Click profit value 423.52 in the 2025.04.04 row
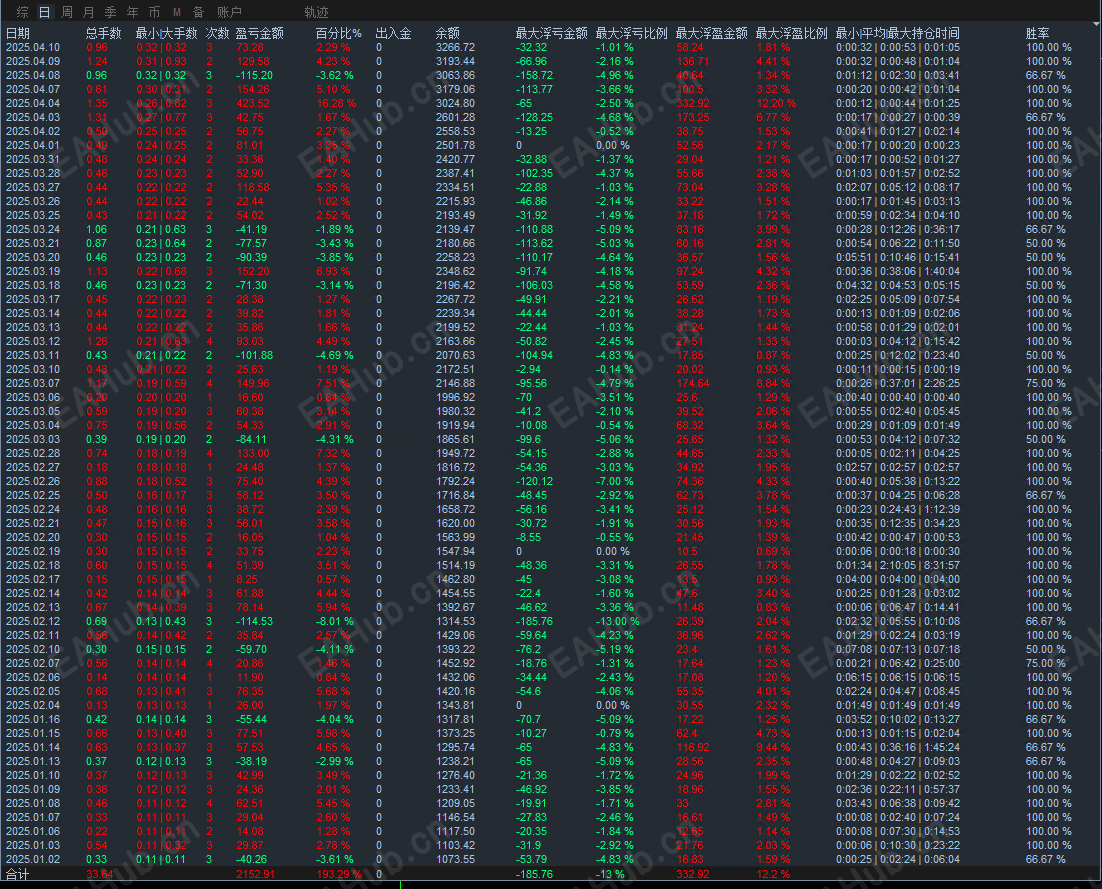 tap(253, 103)
